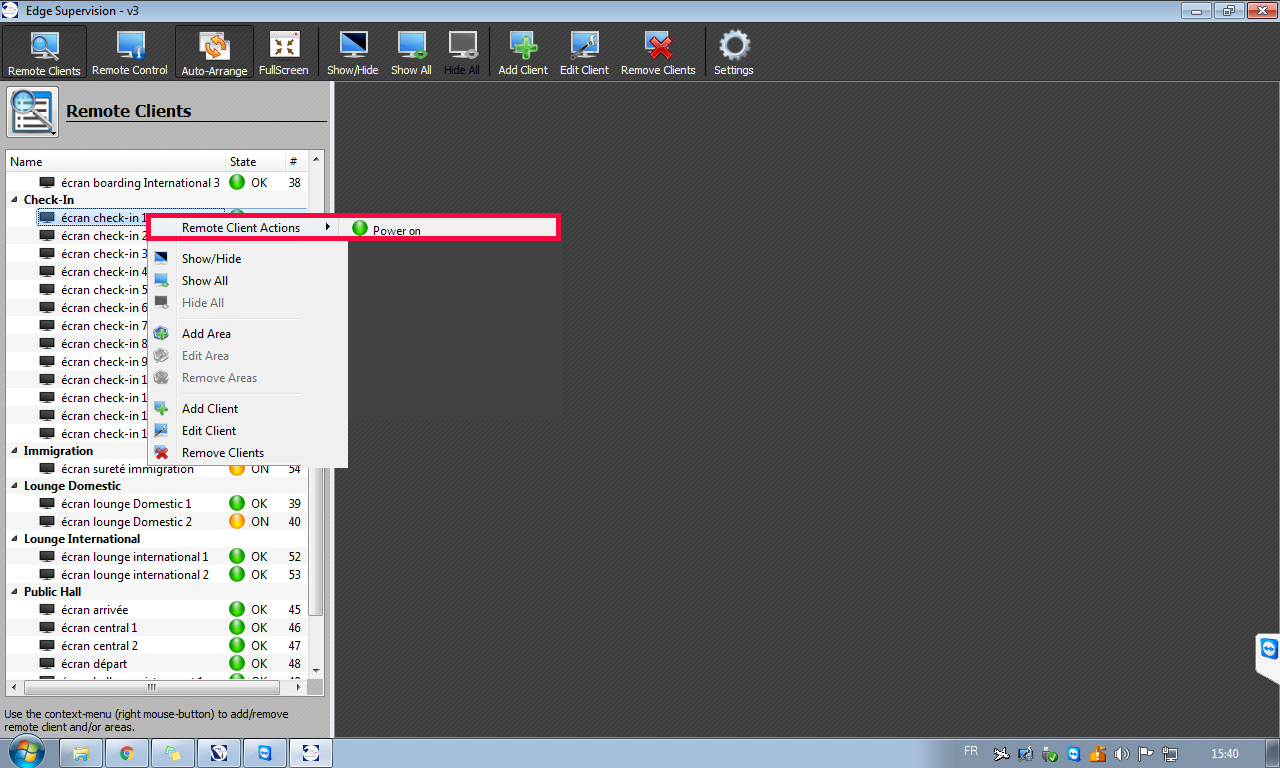
Task: Click the Show/Hide toolbar icon
Action: pyautogui.click(x=353, y=52)
